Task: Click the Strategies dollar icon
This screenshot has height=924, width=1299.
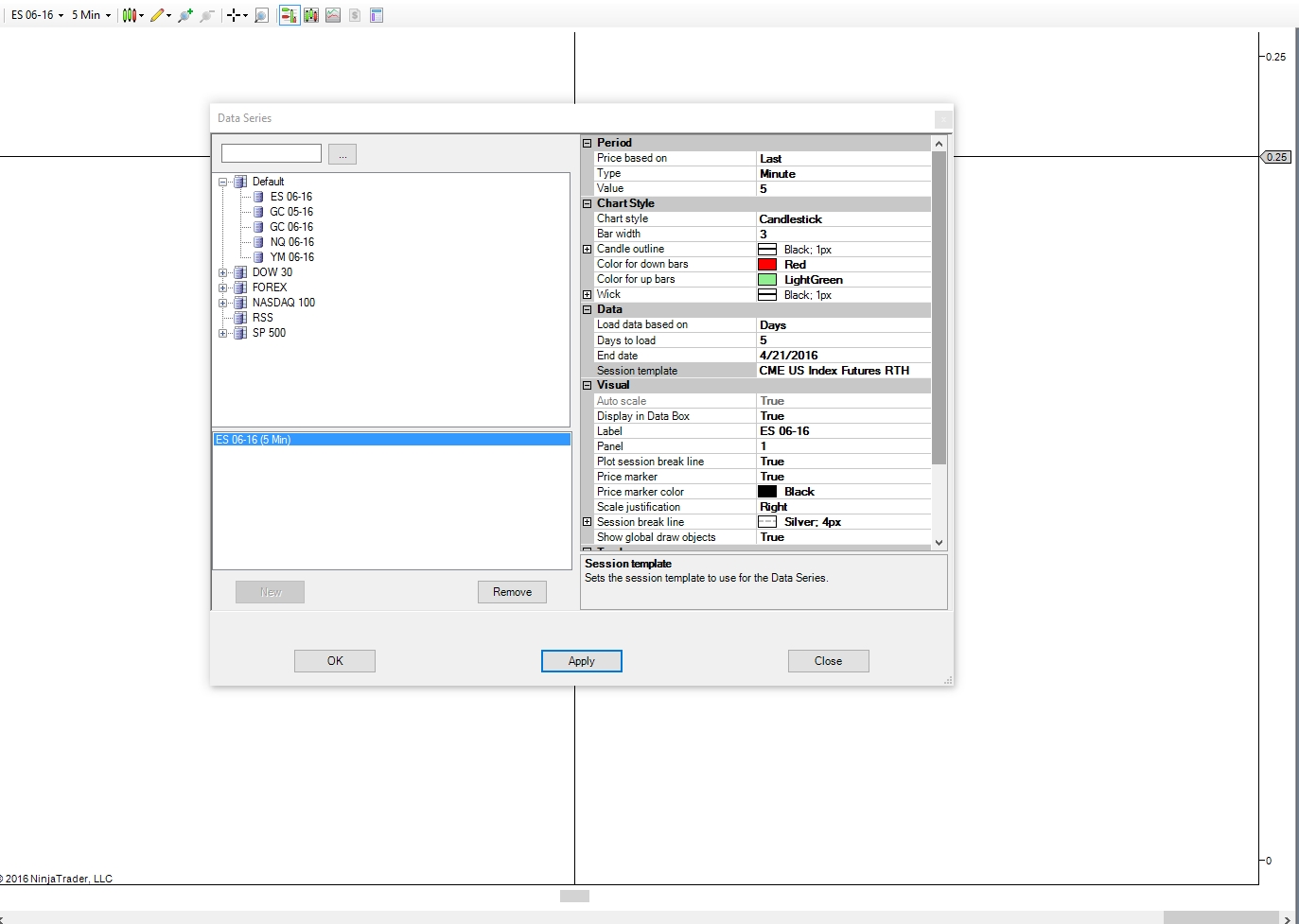Action: pos(355,15)
